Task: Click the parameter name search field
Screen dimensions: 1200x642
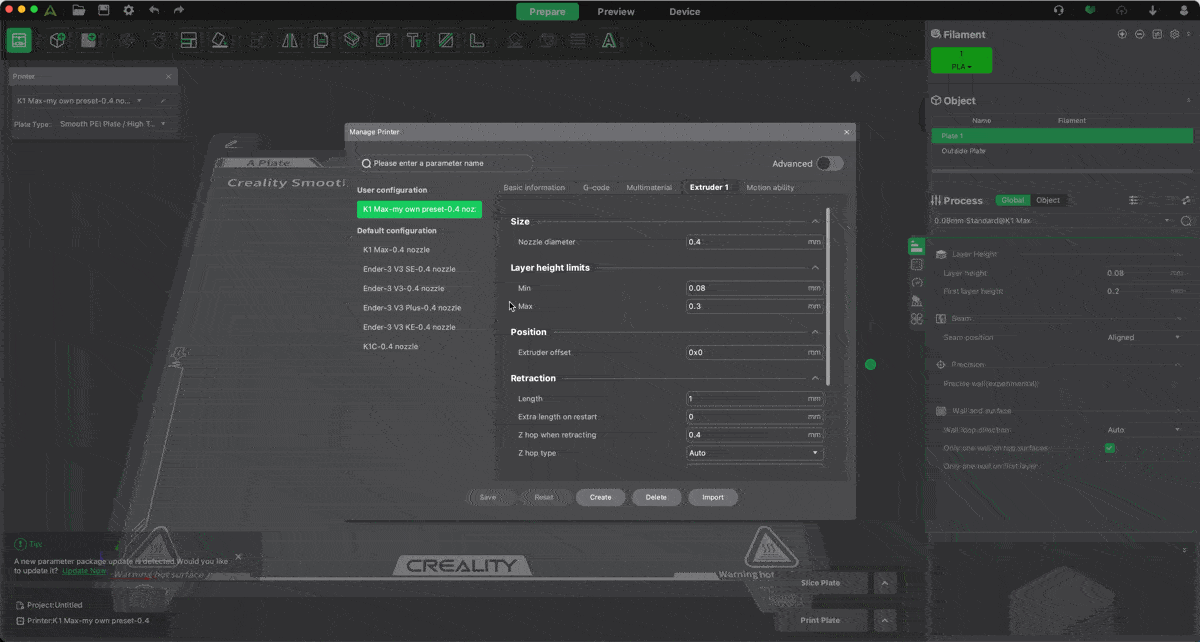Action: pos(446,163)
